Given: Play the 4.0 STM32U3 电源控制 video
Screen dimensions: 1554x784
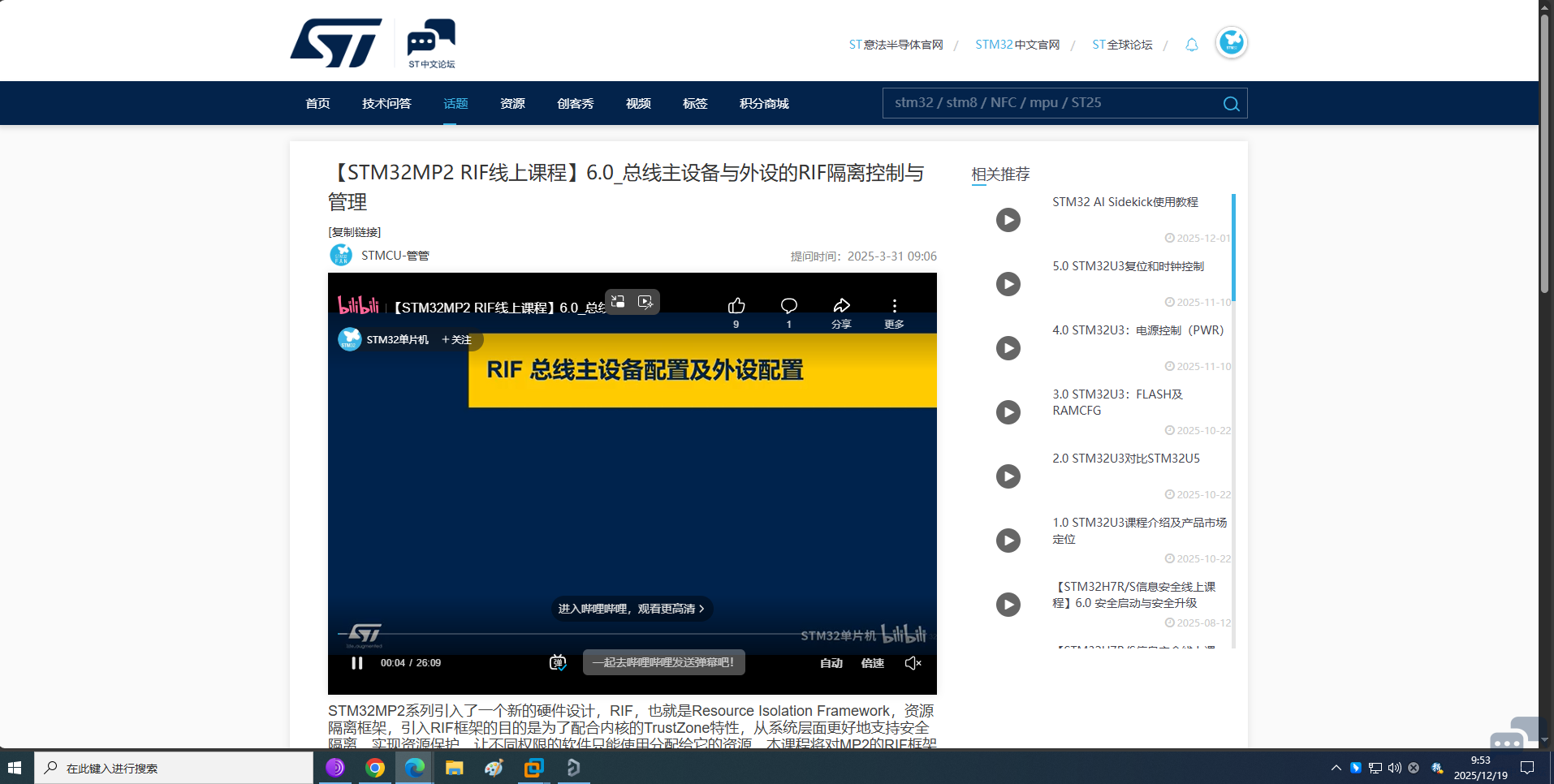Looking at the screenshot, I should point(1008,348).
